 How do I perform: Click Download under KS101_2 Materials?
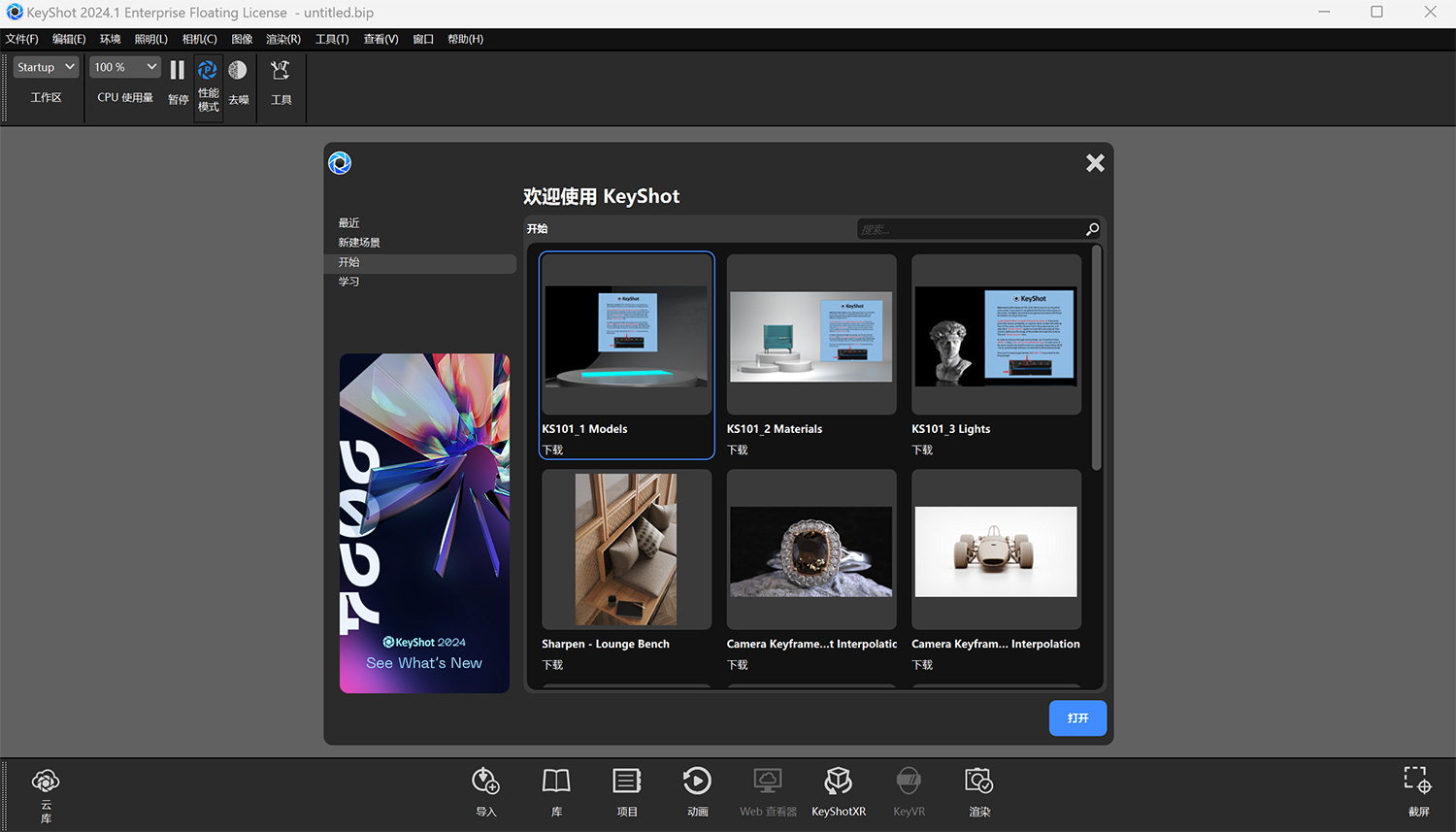(738, 450)
